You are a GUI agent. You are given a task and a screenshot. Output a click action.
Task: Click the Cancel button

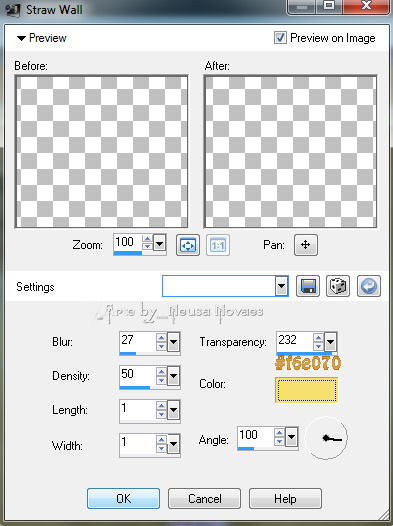[205, 498]
